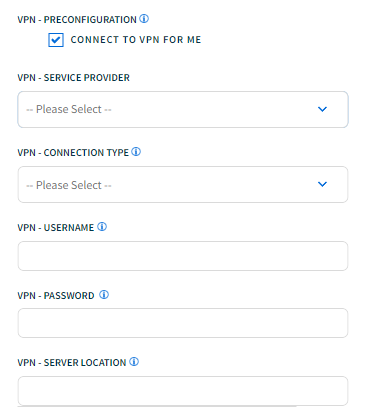The width and height of the screenshot is (367, 415).
Task: Click the VPN - Server Location field label
Action: [72, 362]
